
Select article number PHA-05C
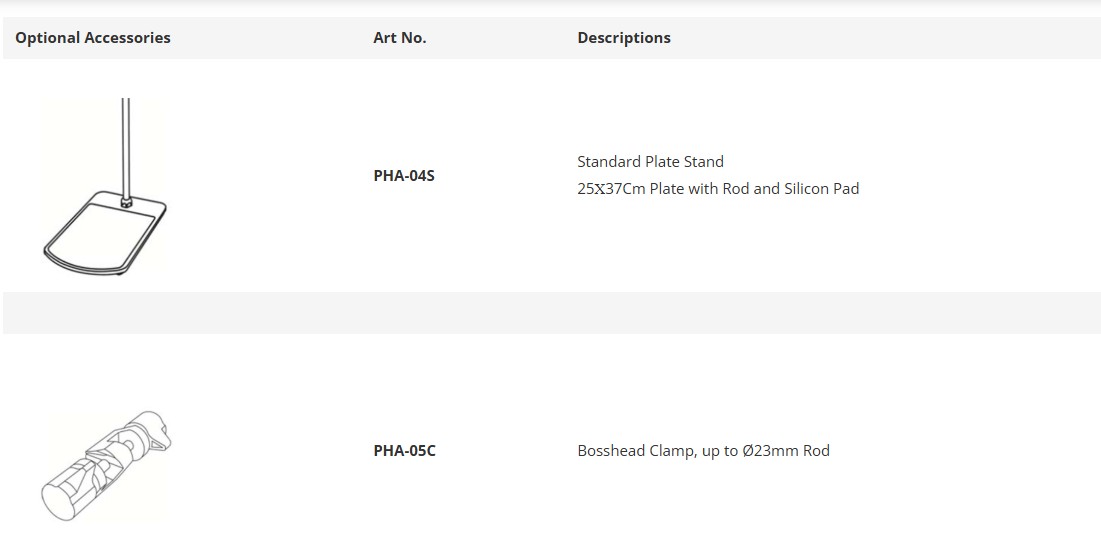point(404,451)
